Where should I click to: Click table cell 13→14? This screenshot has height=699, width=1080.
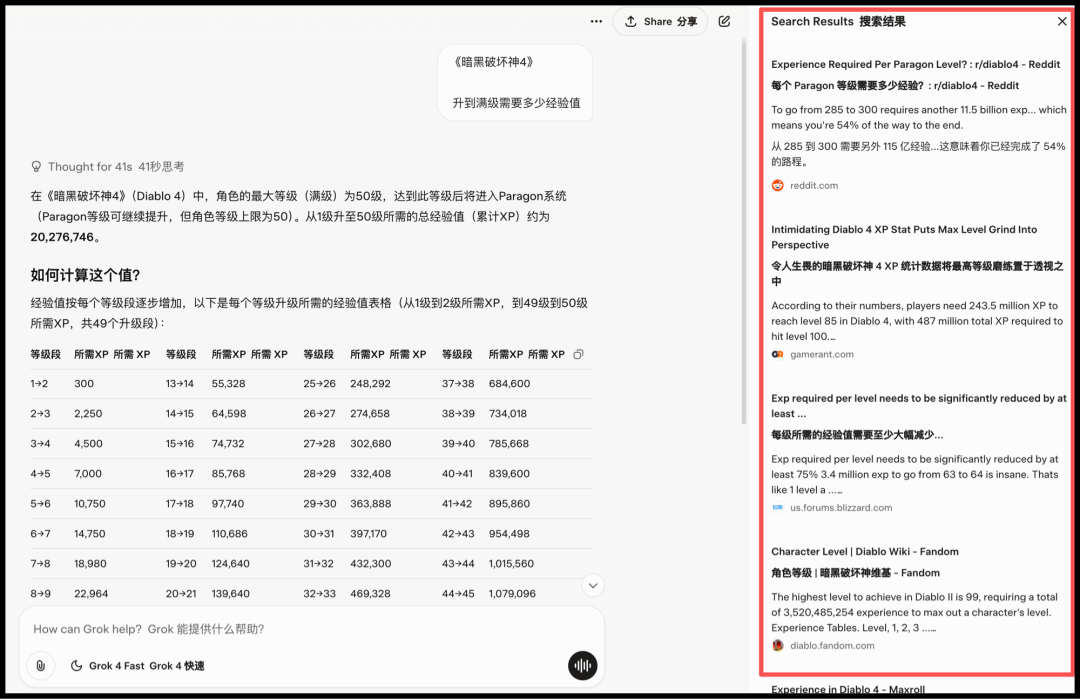[x=180, y=384]
